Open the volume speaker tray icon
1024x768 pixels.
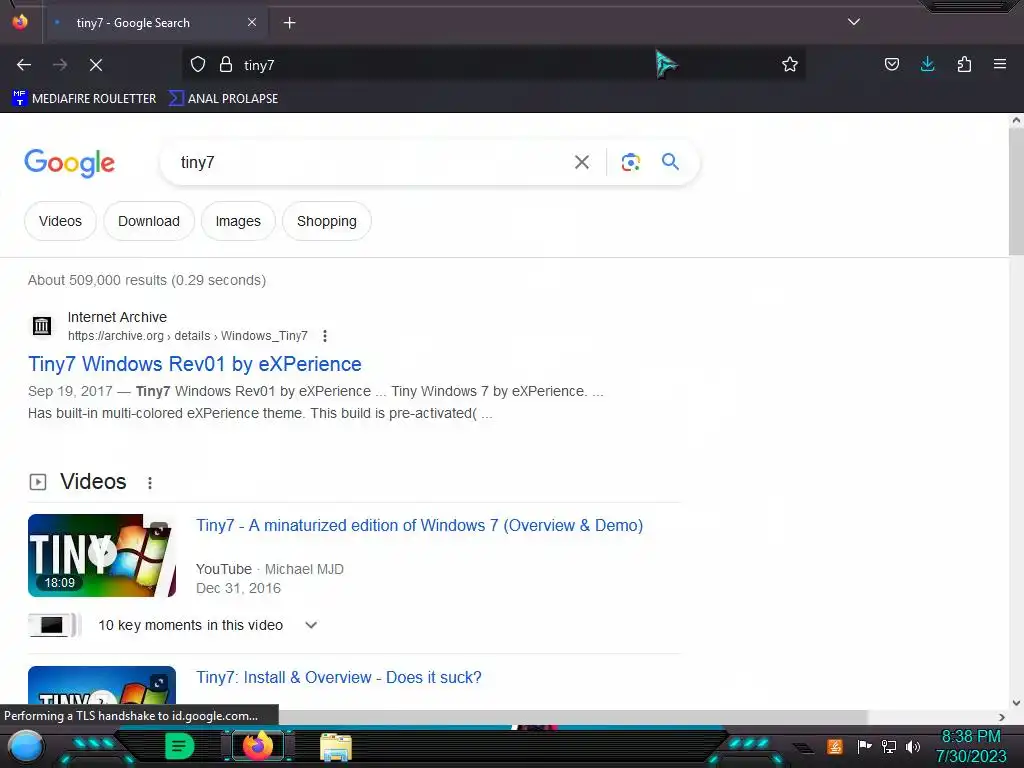tap(912, 746)
